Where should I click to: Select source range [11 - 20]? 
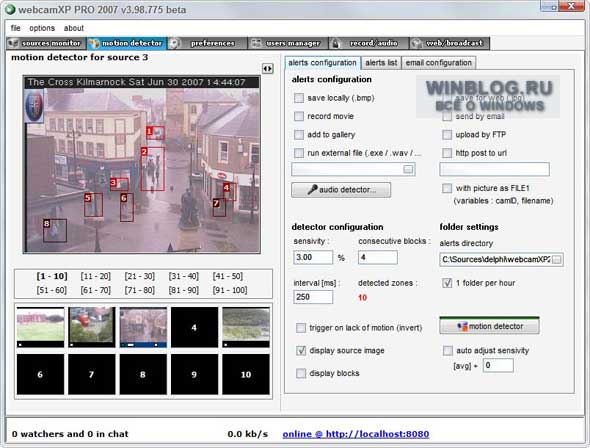tap(96, 276)
